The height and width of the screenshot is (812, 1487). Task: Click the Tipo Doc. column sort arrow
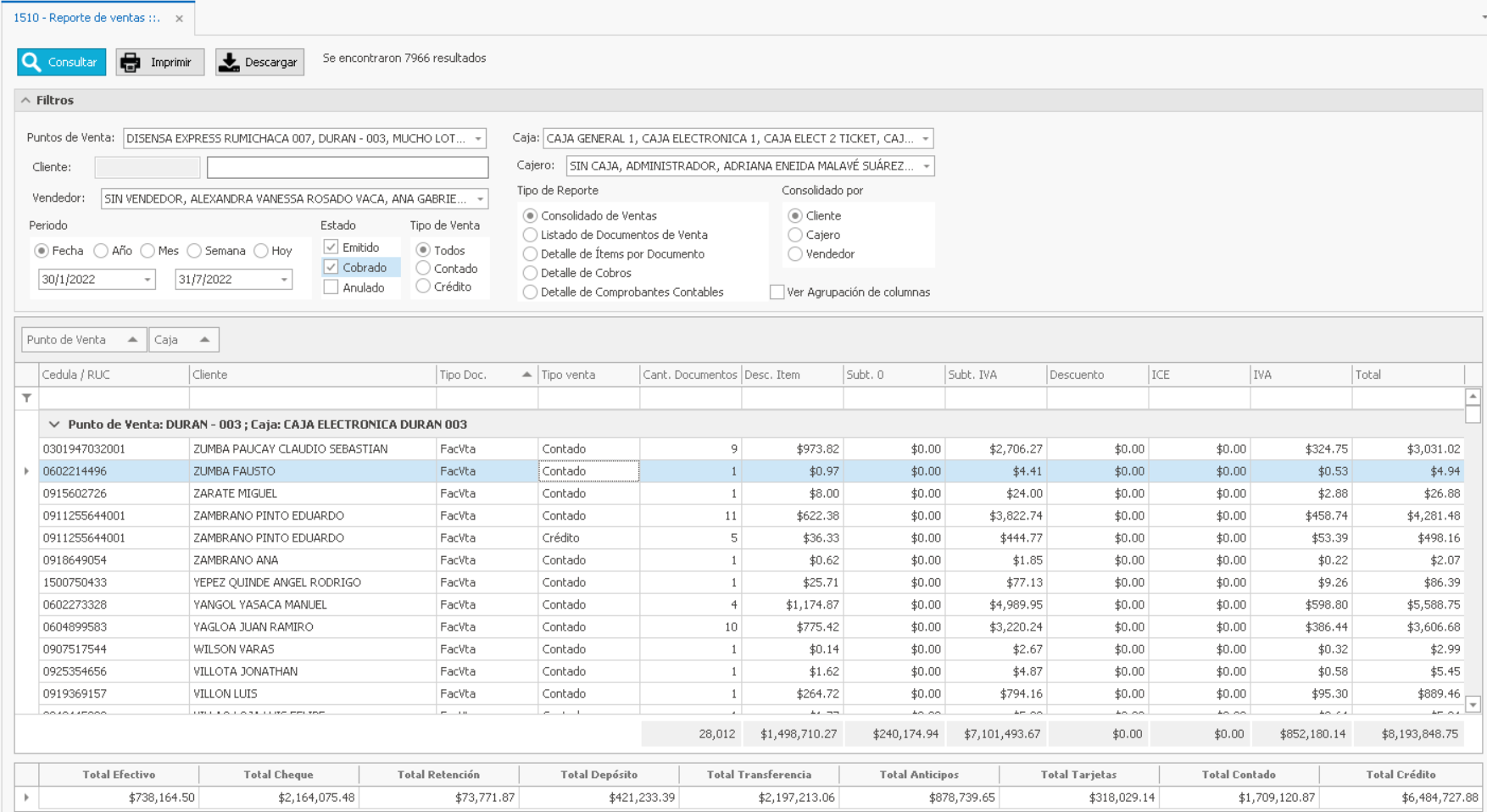(x=526, y=375)
